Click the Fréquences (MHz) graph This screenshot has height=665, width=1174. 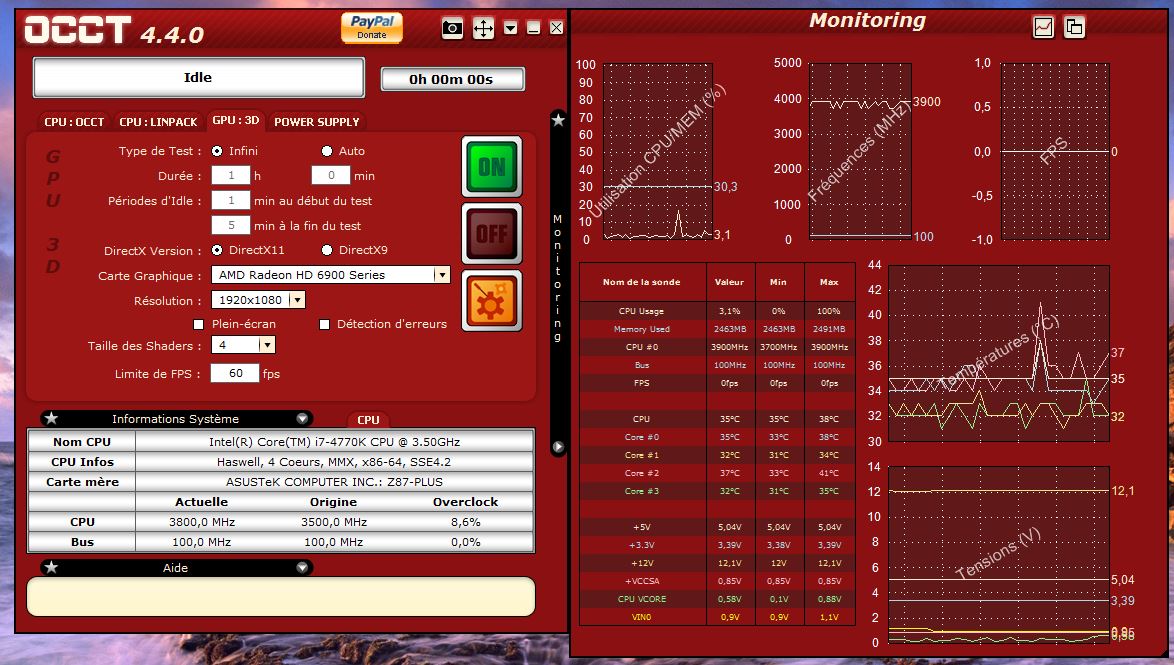(x=860, y=151)
